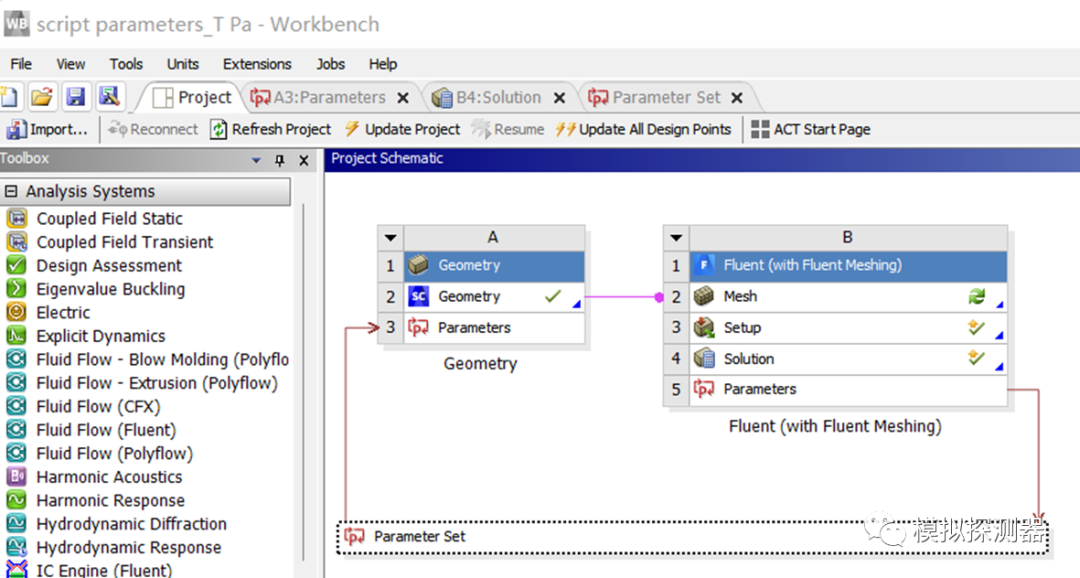This screenshot has height=578, width=1080.
Task: Click Update All Design Points
Action: (x=643, y=129)
